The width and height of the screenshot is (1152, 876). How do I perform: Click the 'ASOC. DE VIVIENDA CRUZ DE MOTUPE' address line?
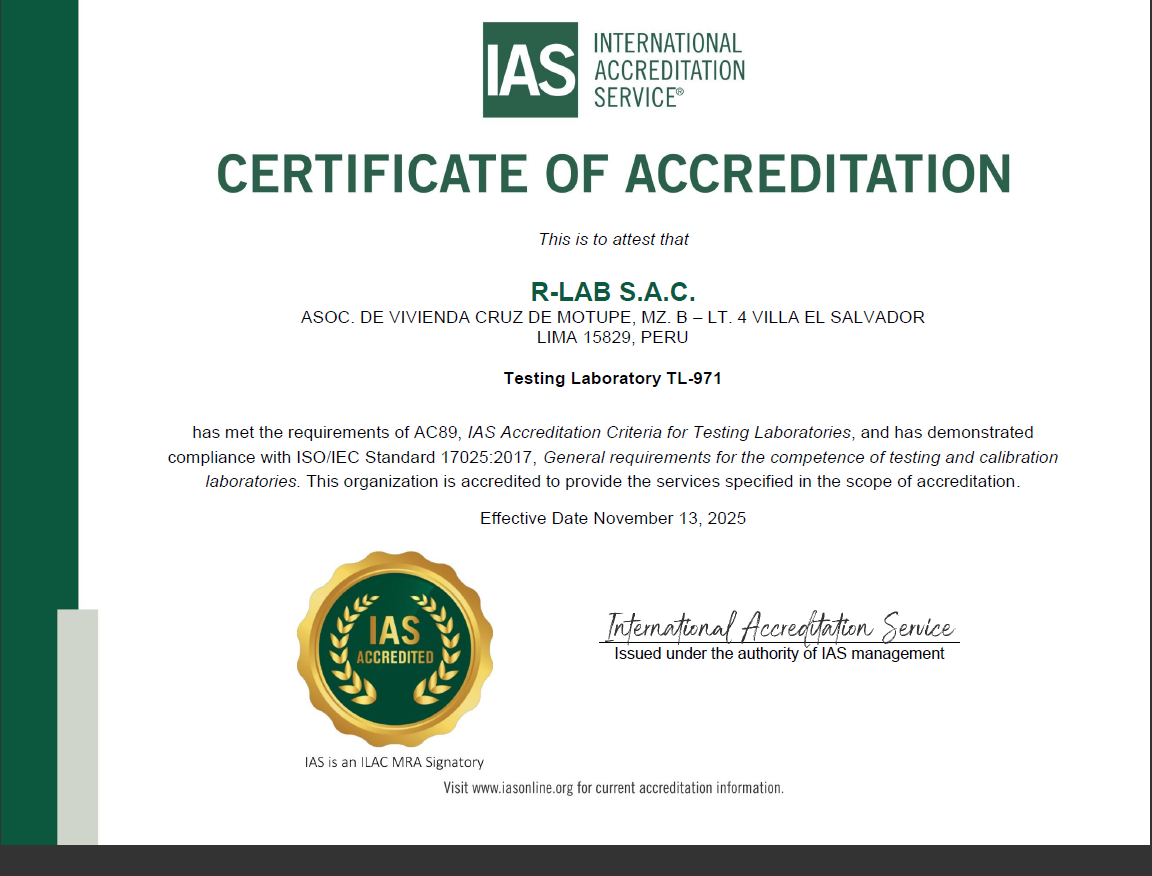pyautogui.click(x=613, y=317)
